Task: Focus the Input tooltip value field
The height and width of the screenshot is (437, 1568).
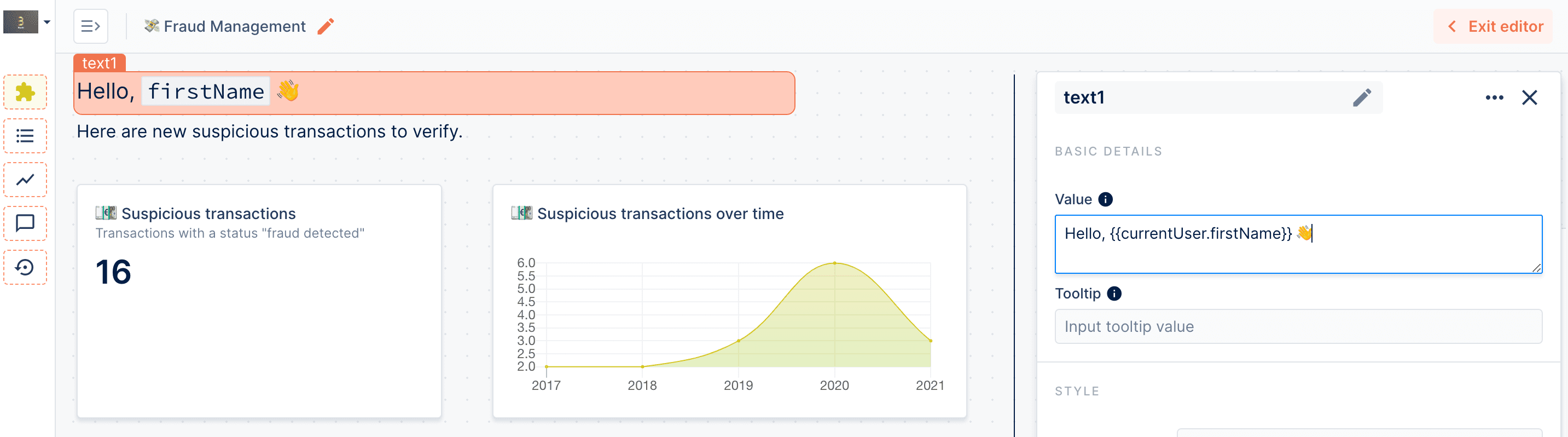Action: [x=1297, y=327]
